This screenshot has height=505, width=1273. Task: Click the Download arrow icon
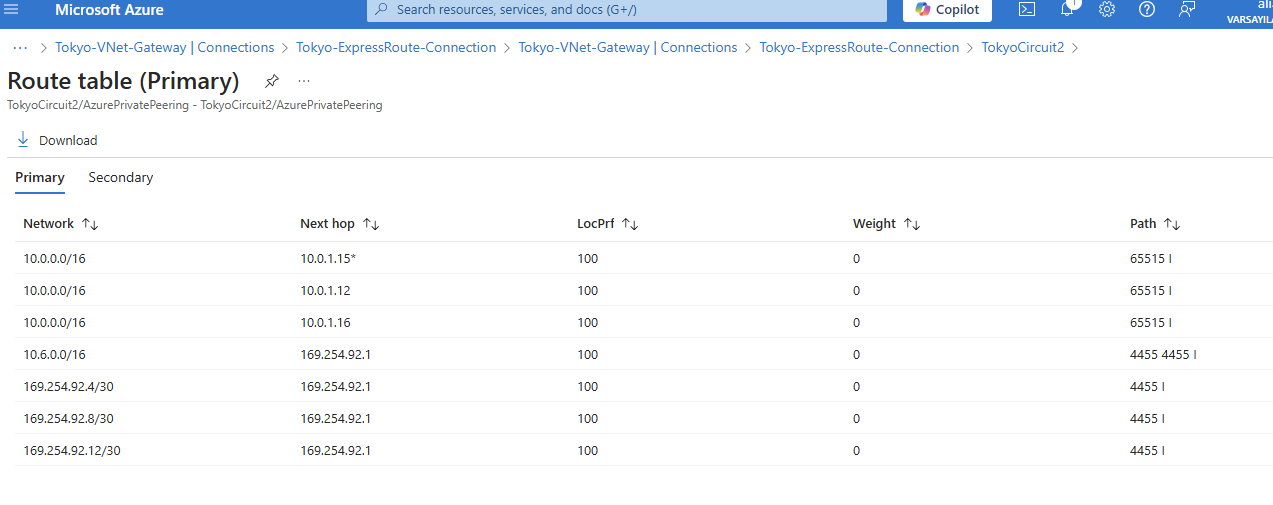[23, 140]
